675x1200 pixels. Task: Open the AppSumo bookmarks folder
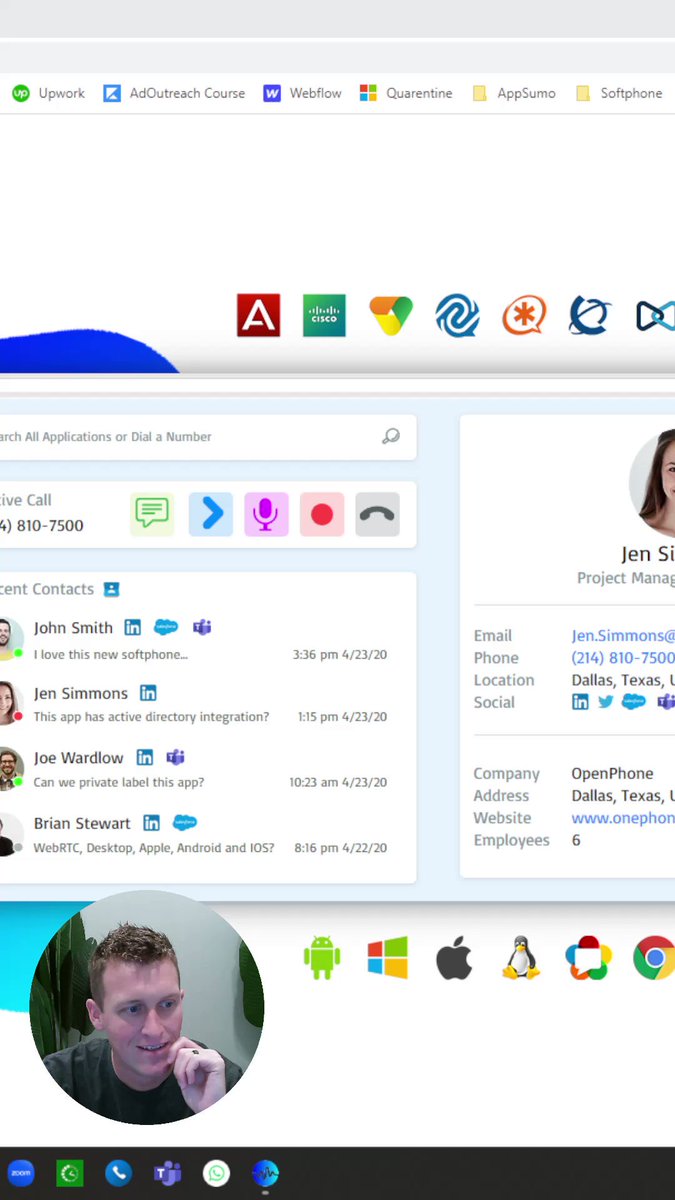513,93
